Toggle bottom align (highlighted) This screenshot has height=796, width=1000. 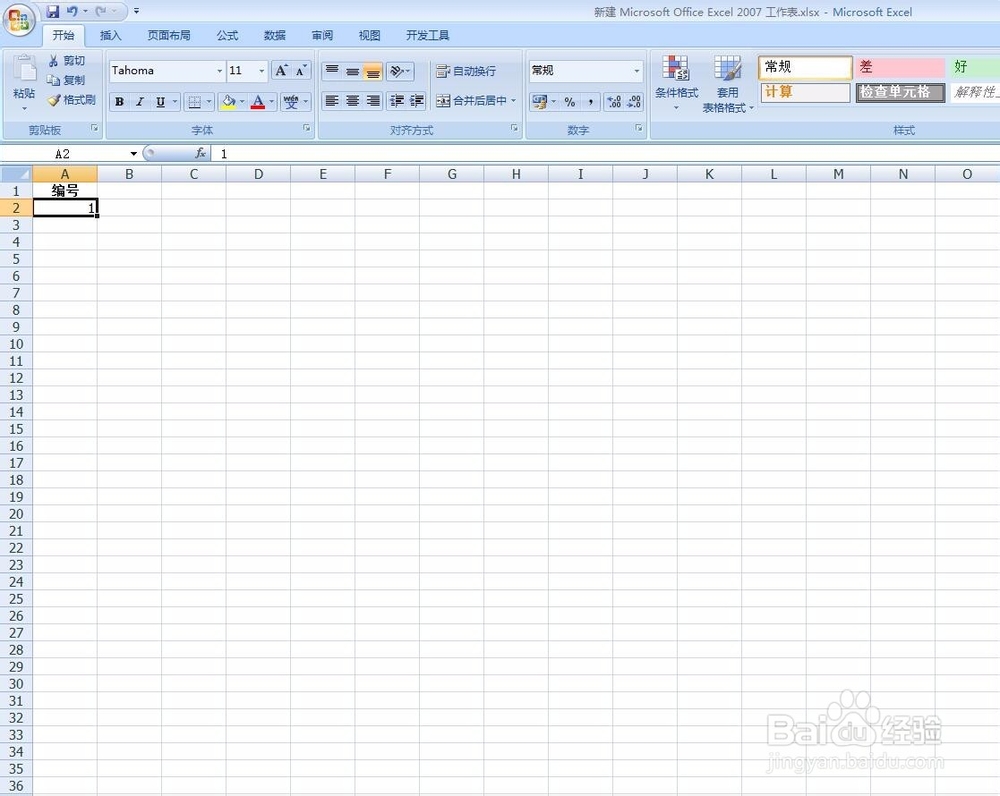[373, 71]
